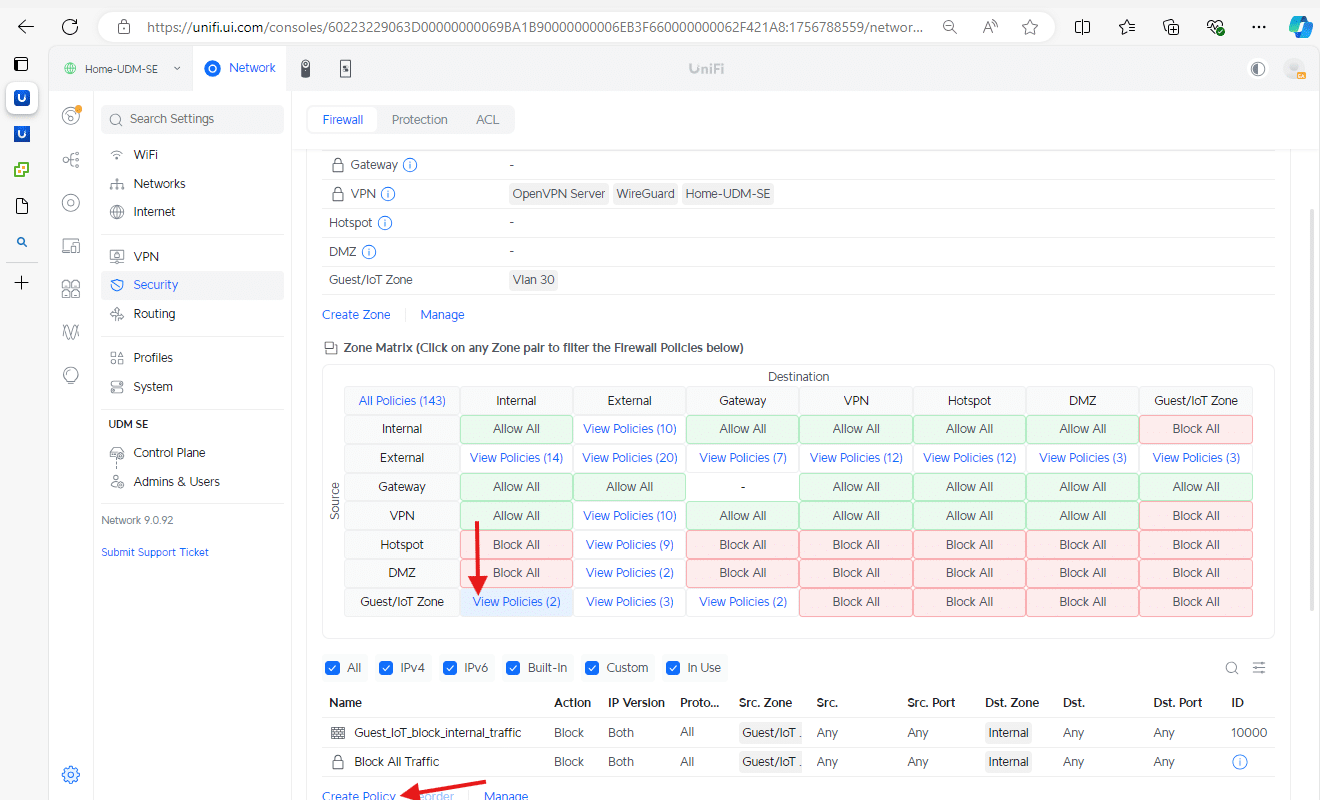Toggle dark mode theme icon
The height and width of the screenshot is (800, 1320).
[x=1258, y=69]
